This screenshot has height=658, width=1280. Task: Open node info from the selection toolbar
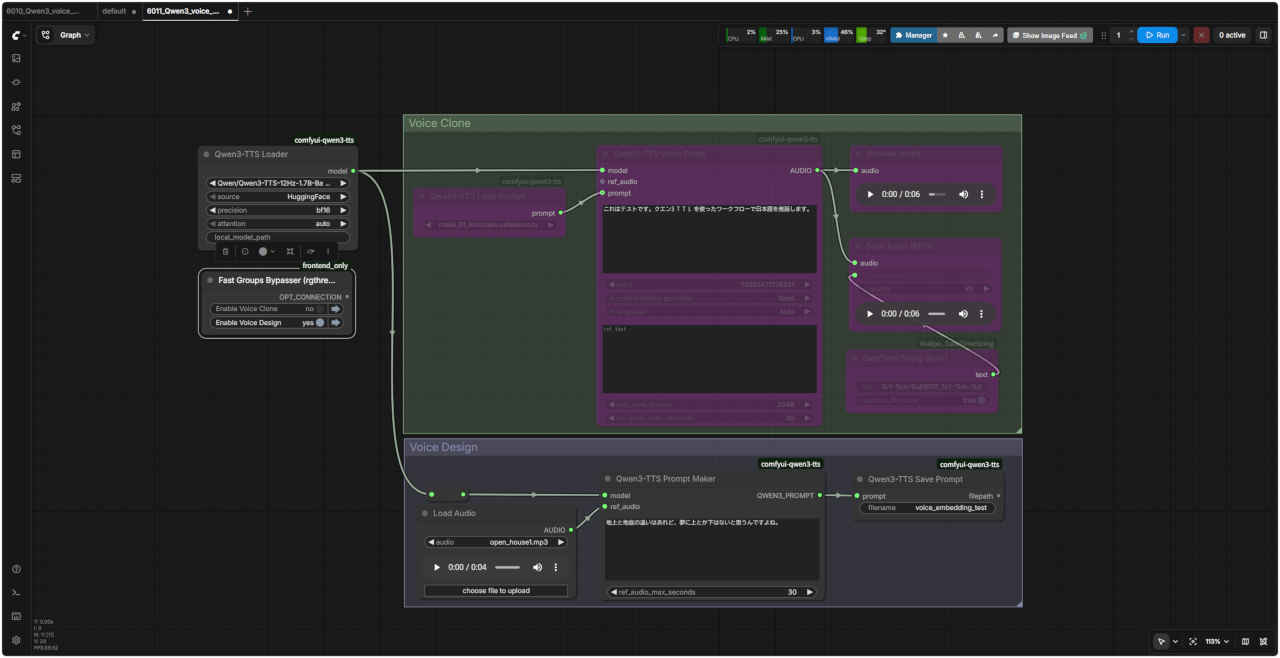click(x=245, y=251)
